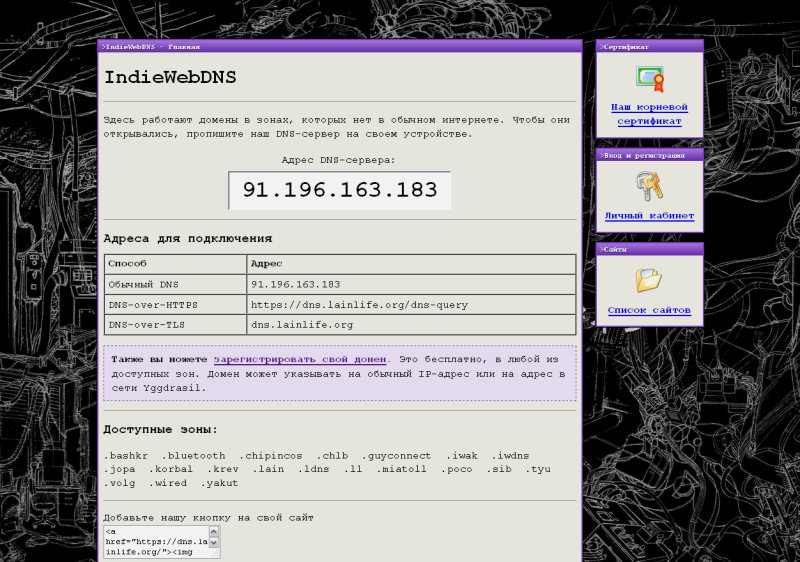This screenshot has width=800, height=562.
Task: Click the .volg zone
Action: 119,483
